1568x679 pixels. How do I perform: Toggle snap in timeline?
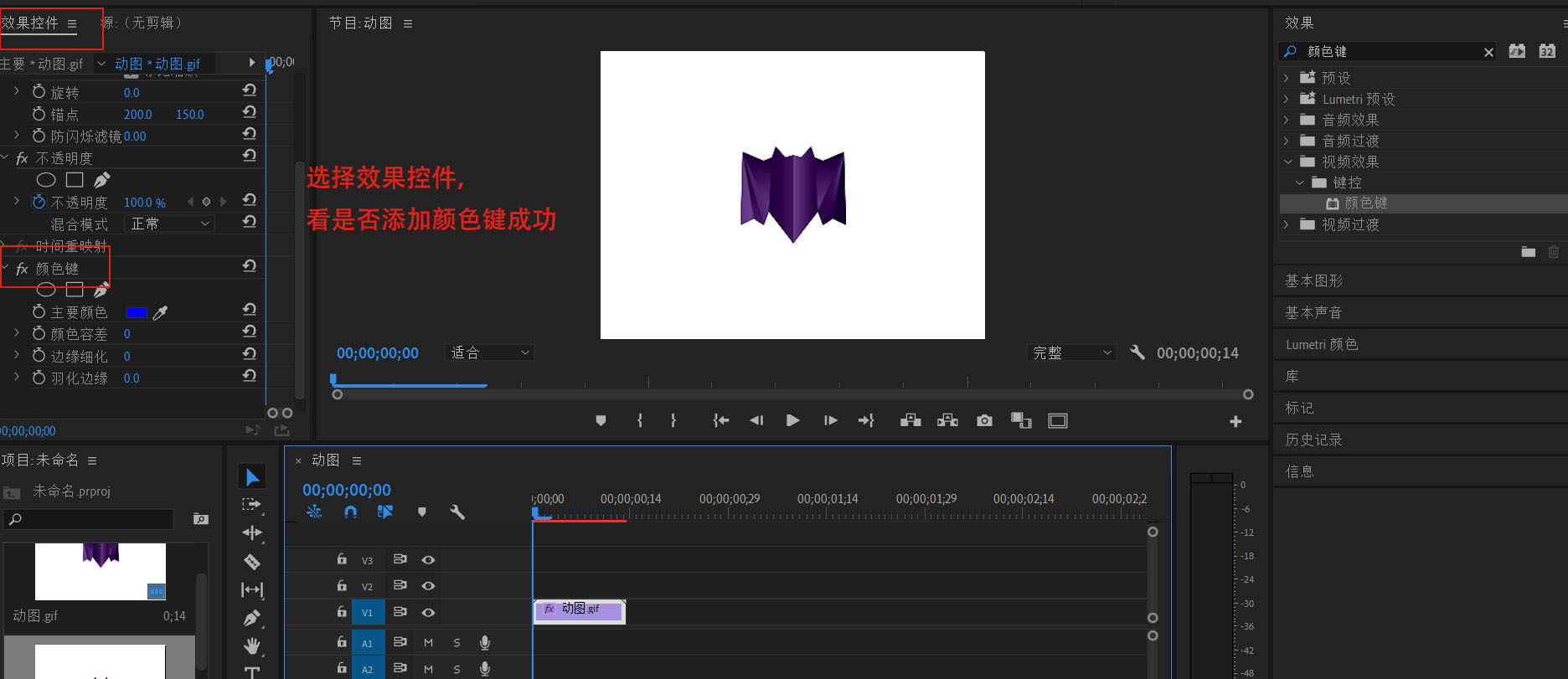(x=350, y=512)
